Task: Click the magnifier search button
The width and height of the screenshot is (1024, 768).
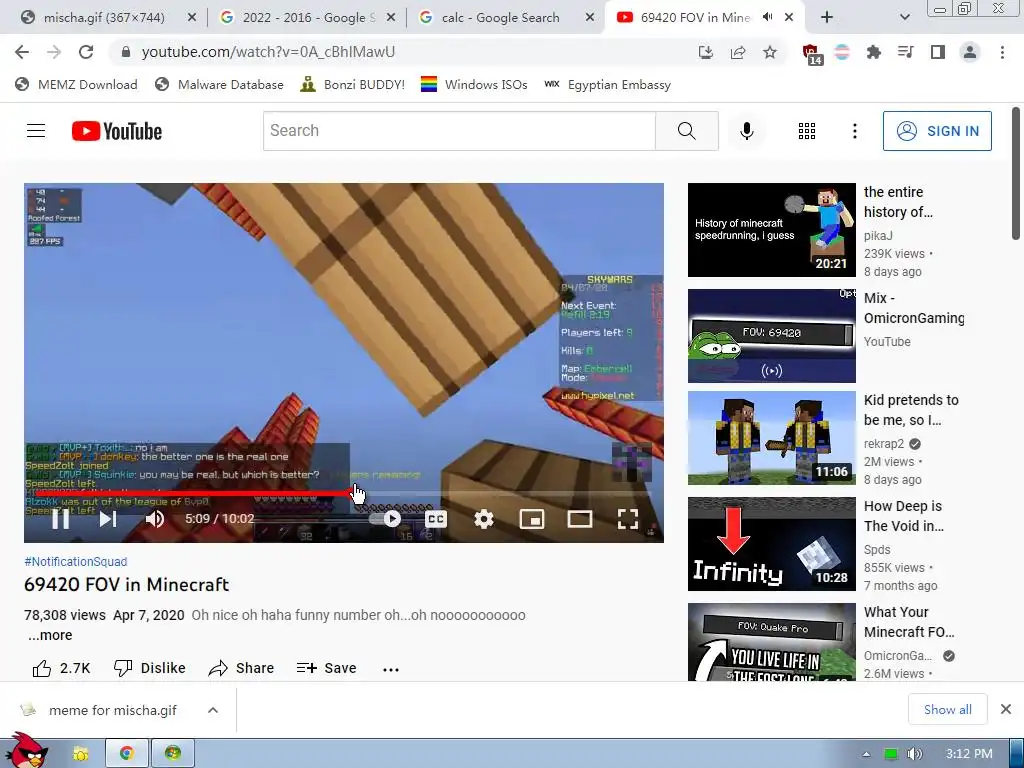Action: pyautogui.click(x=686, y=131)
